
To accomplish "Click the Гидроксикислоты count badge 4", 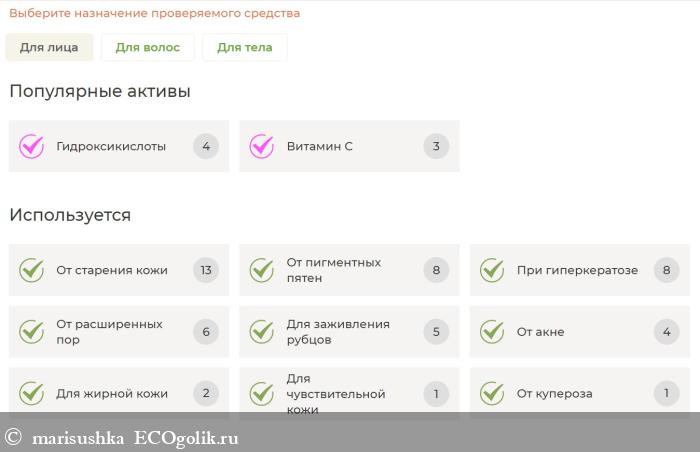I will [206, 146].
